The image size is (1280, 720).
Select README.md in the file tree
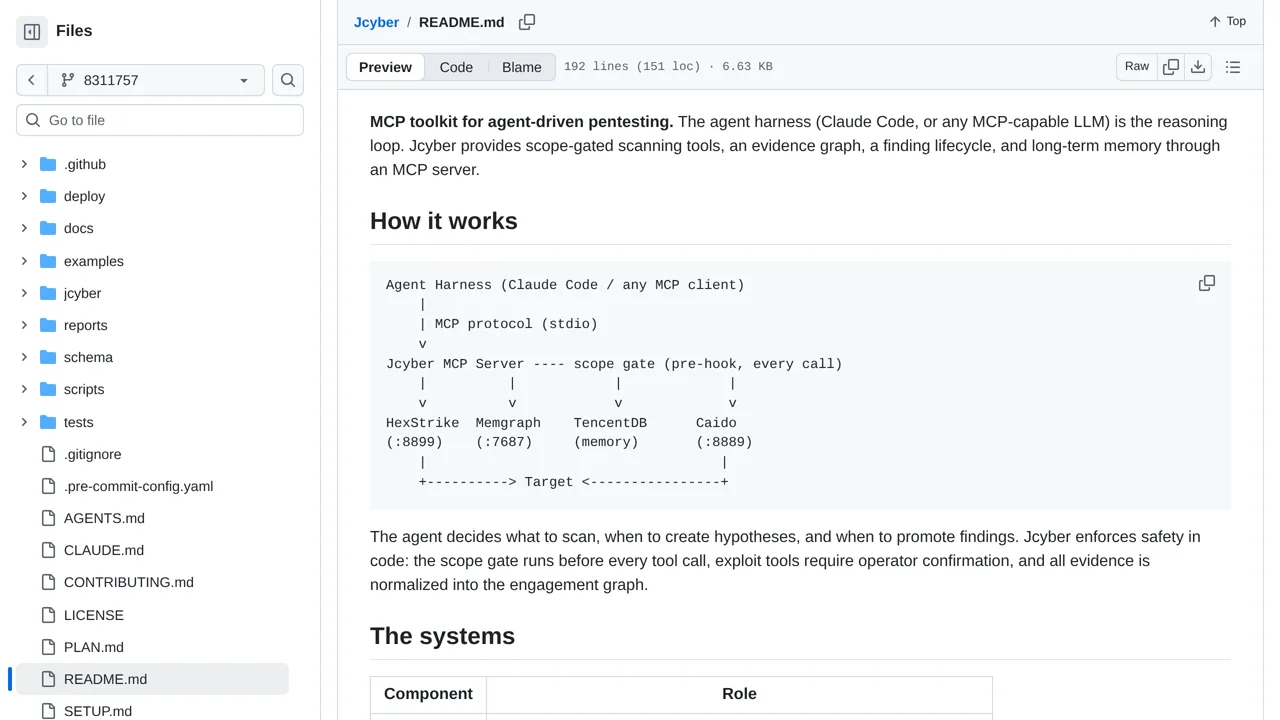click(x=152, y=679)
